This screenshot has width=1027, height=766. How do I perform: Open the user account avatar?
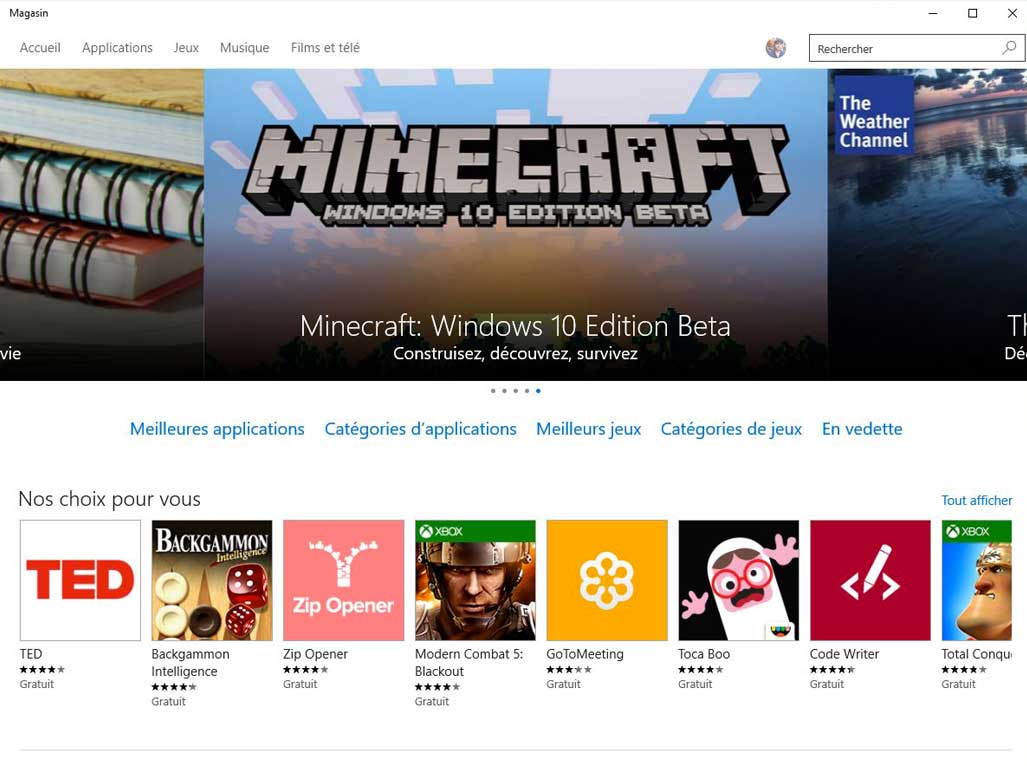click(776, 48)
